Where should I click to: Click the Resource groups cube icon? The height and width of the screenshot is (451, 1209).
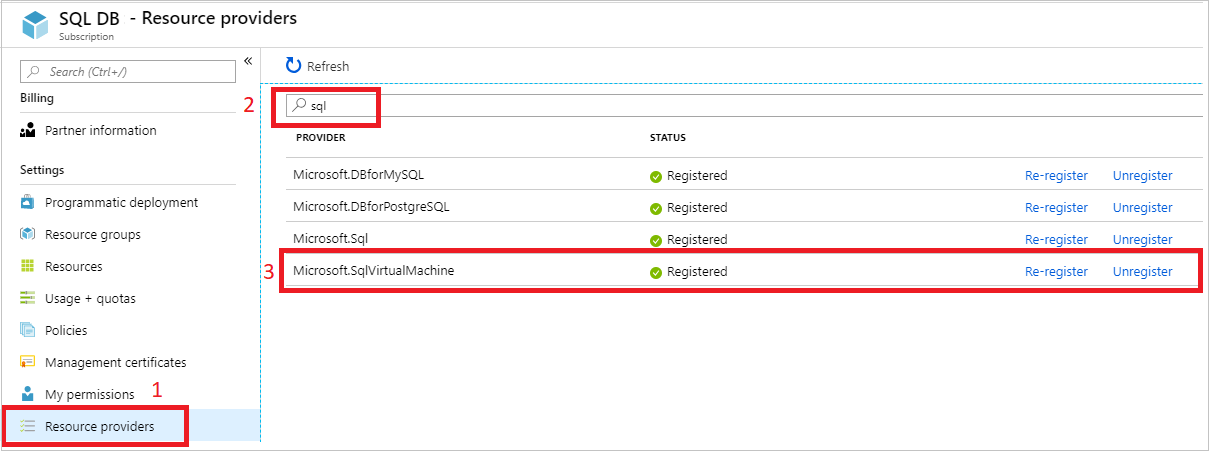28,235
